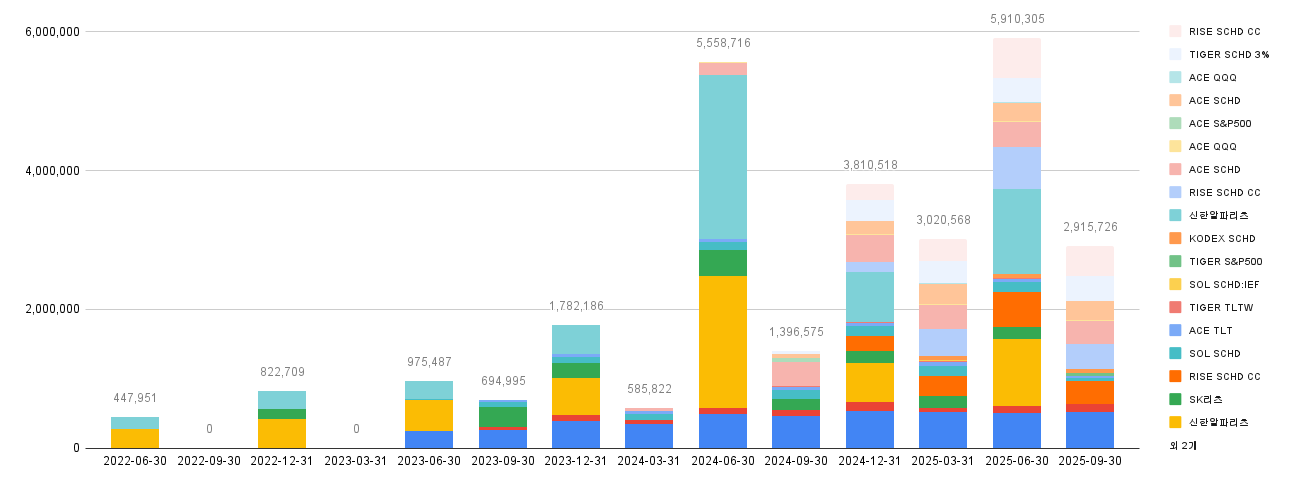This screenshot has width=1295, height=493.
Task: Select the yellow segment of 2022-06-30 bar
Action: [135, 438]
